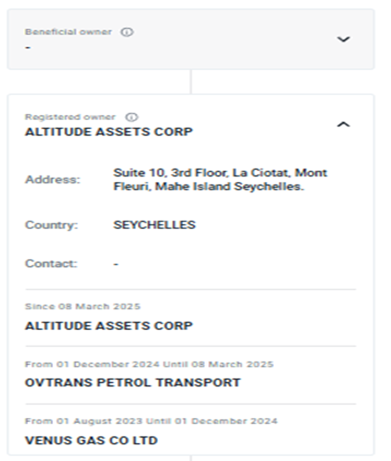Screen dimensions: 391x461
Task: Expand the Beneficial owner section chevron
Action: pos(343,39)
